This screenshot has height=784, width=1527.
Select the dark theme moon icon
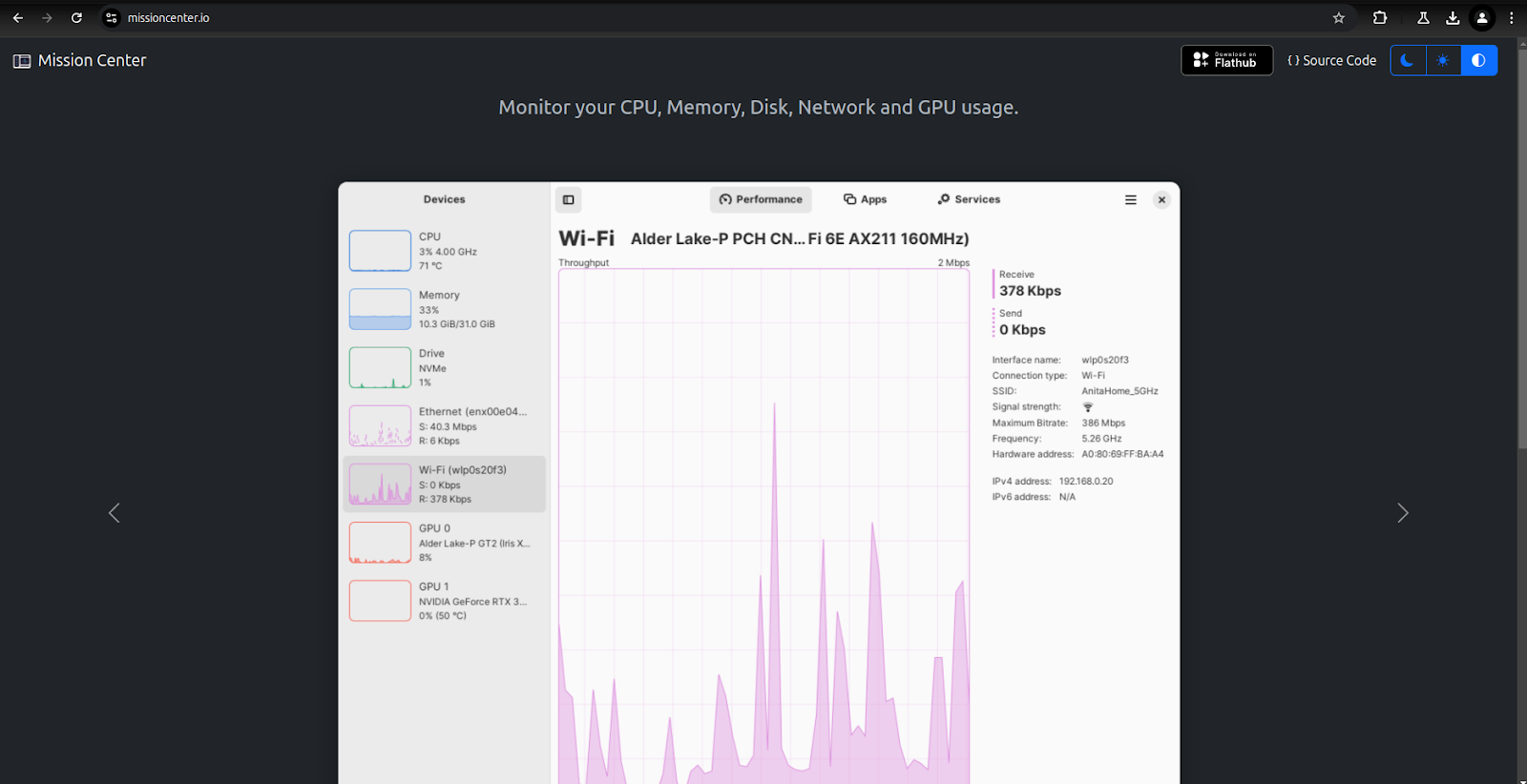1408,60
